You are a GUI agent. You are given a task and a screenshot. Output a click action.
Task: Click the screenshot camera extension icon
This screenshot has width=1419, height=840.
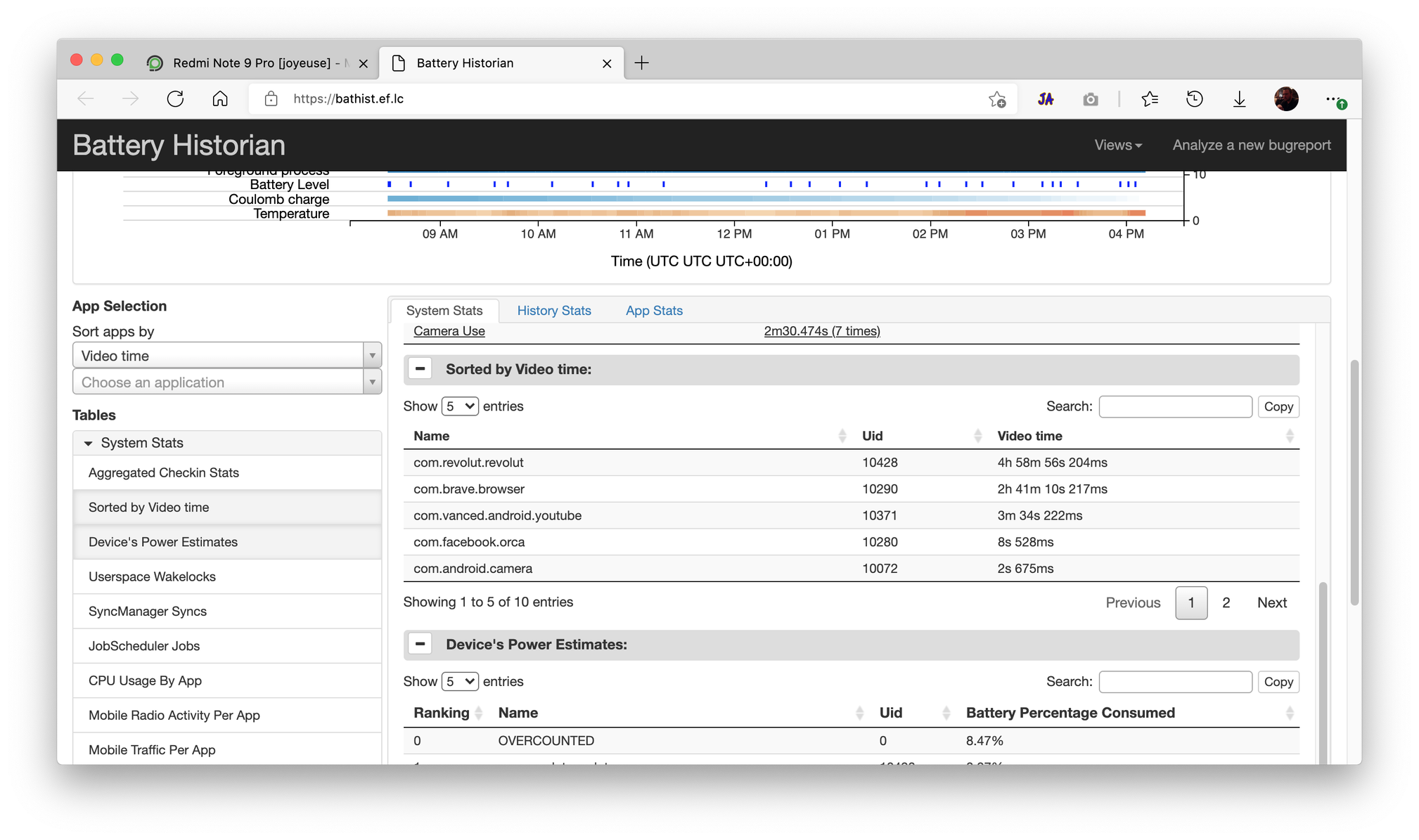click(1090, 99)
